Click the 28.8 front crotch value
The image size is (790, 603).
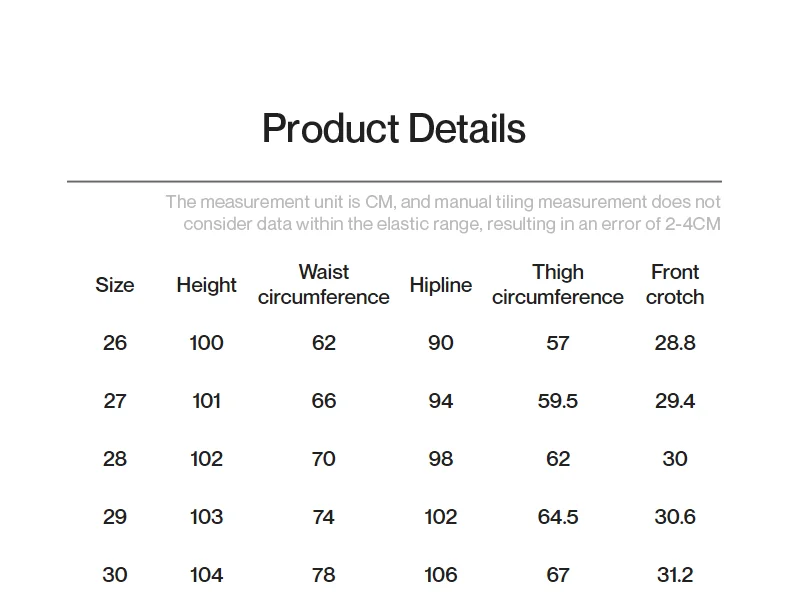point(675,343)
